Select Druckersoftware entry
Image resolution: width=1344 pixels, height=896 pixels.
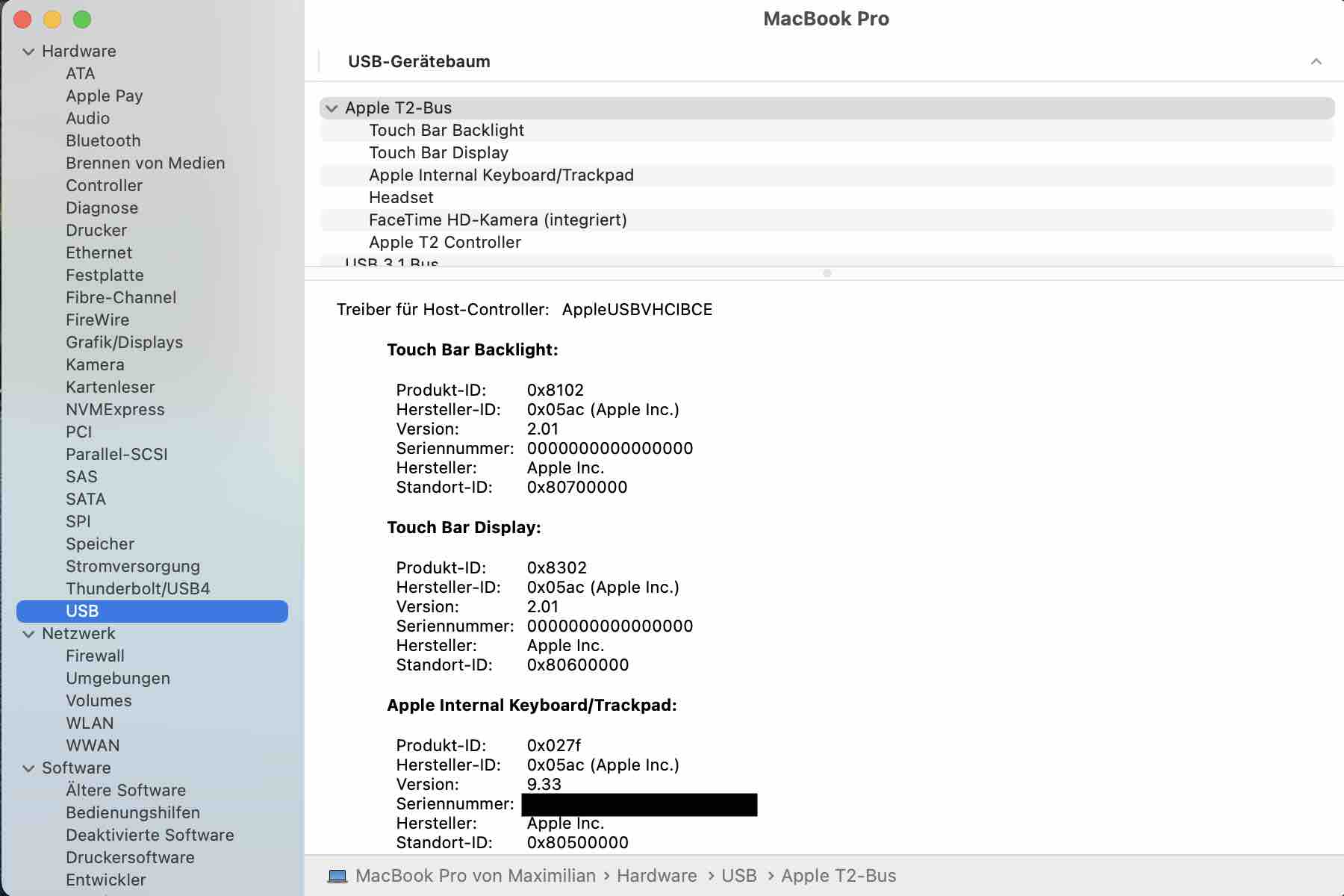coord(130,857)
